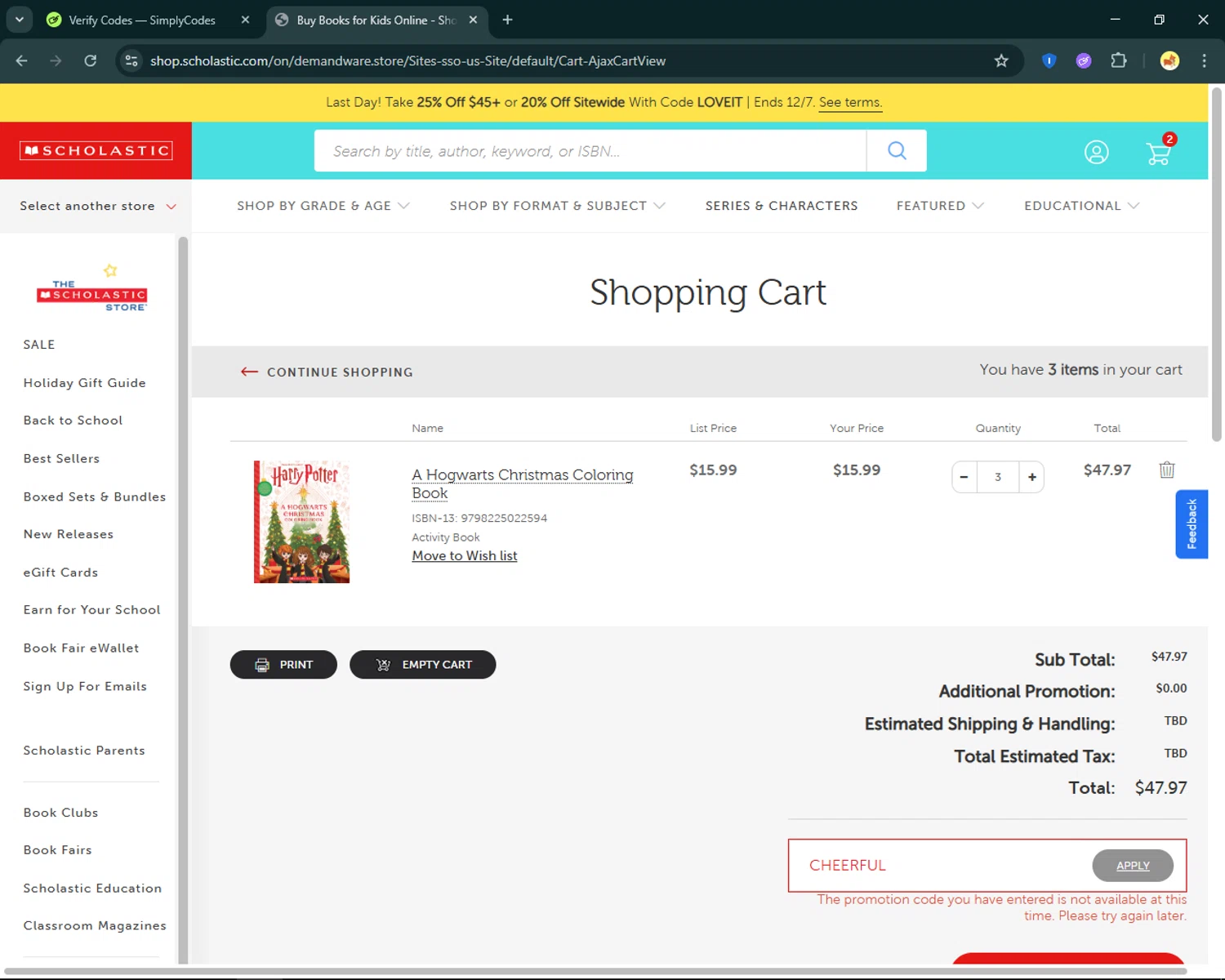Click Continue Shopping link
Viewport: 1225px width, 980px height.
point(327,372)
